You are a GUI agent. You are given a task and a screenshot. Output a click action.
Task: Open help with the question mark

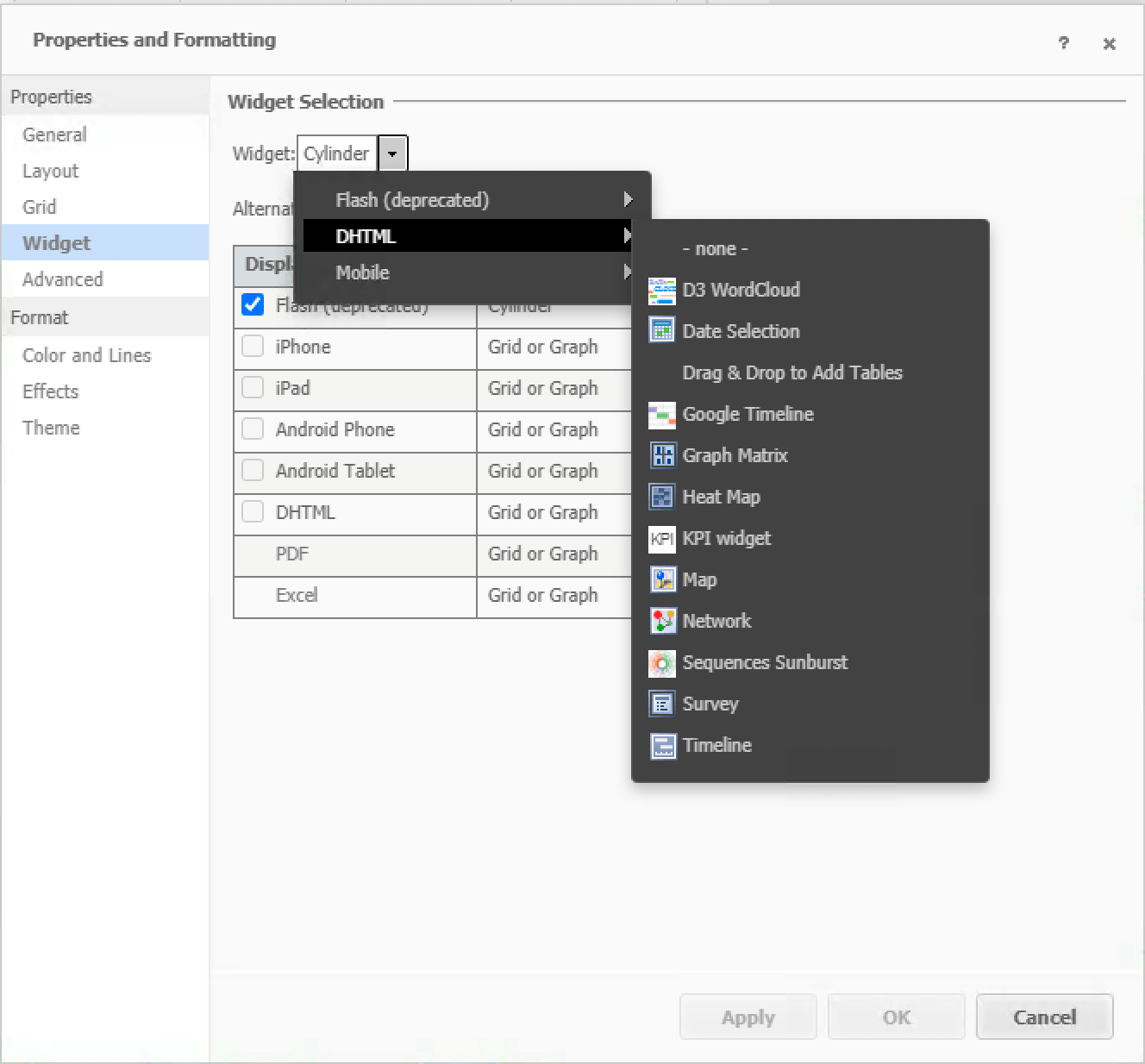[1064, 43]
